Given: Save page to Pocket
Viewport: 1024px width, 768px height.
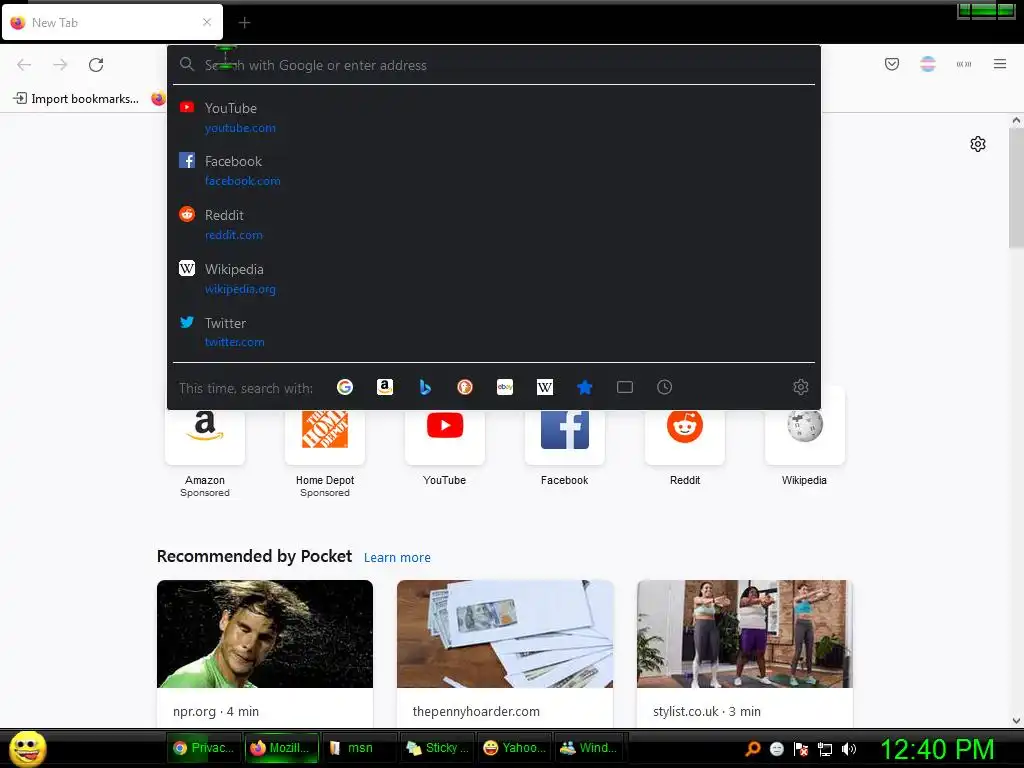Looking at the screenshot, I should click(x=891, y=64).
